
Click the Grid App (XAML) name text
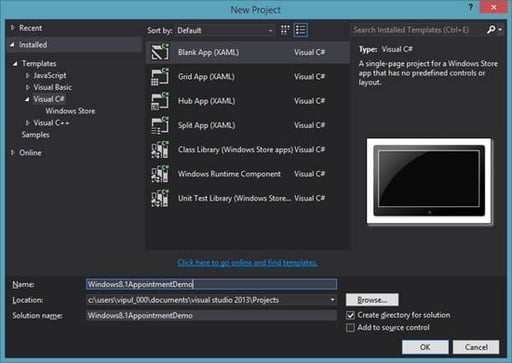click(206, 77)
